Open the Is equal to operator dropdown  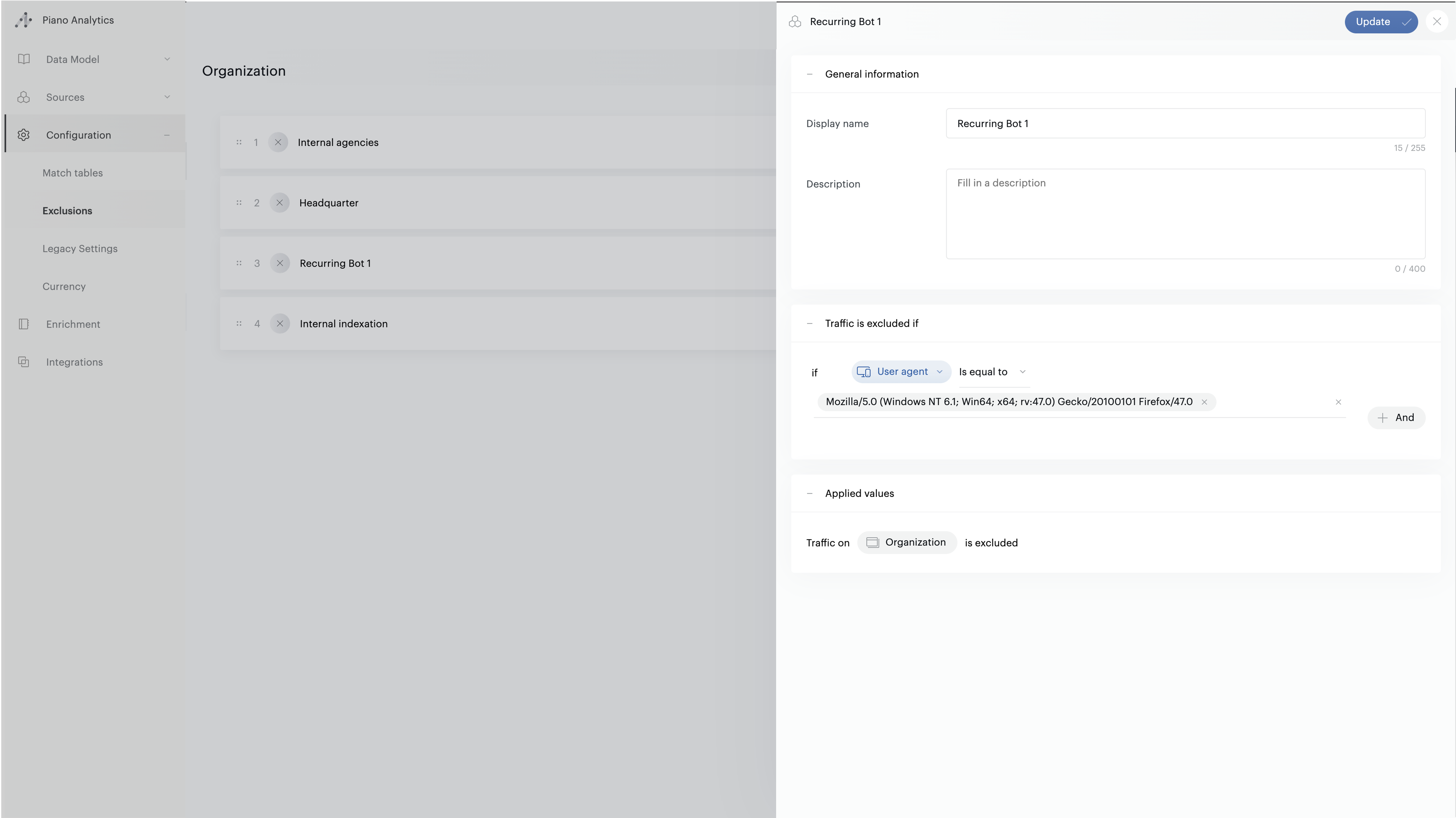(x=992, y=372)
